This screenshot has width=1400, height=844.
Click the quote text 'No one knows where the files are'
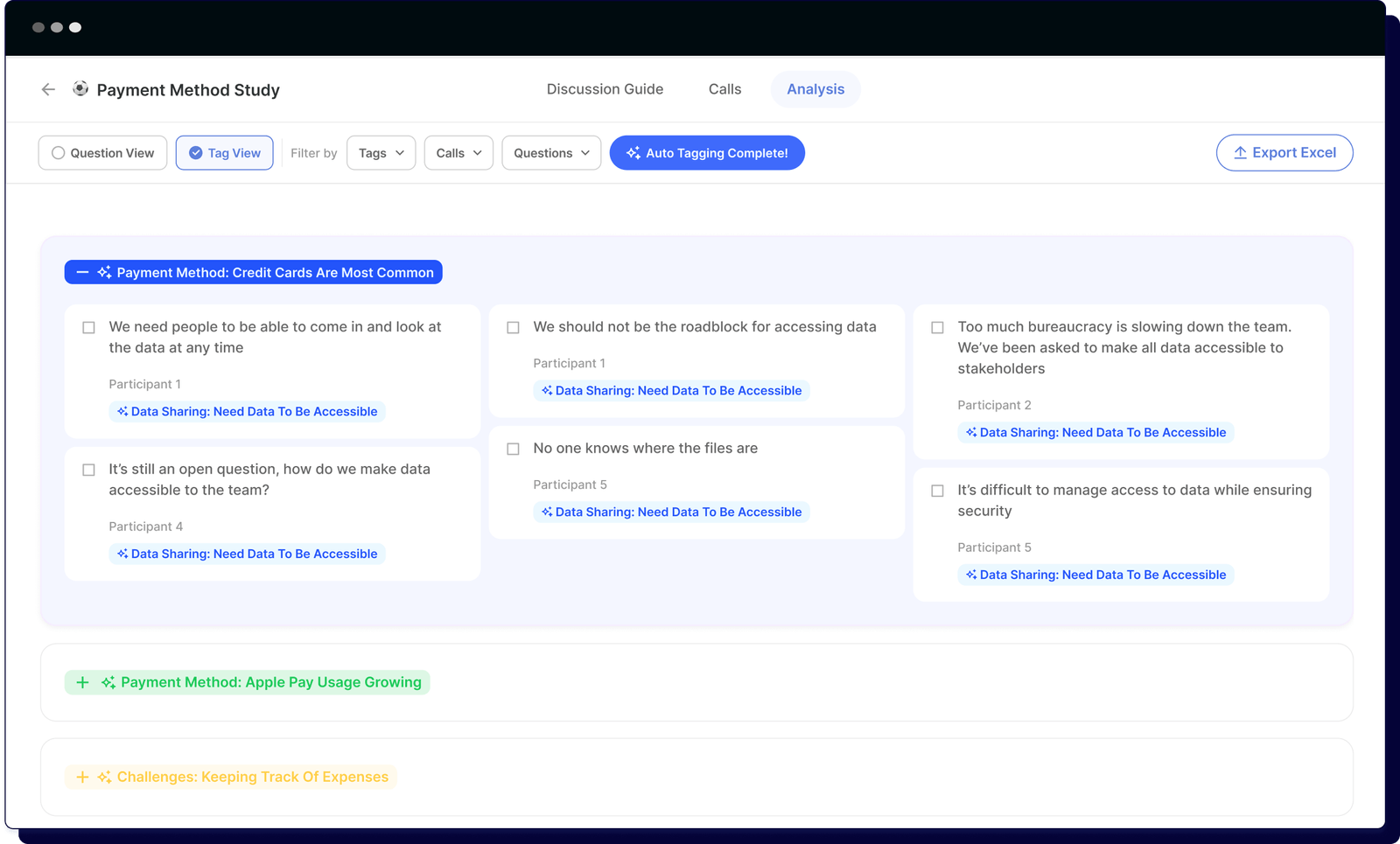tap(646, 449)
